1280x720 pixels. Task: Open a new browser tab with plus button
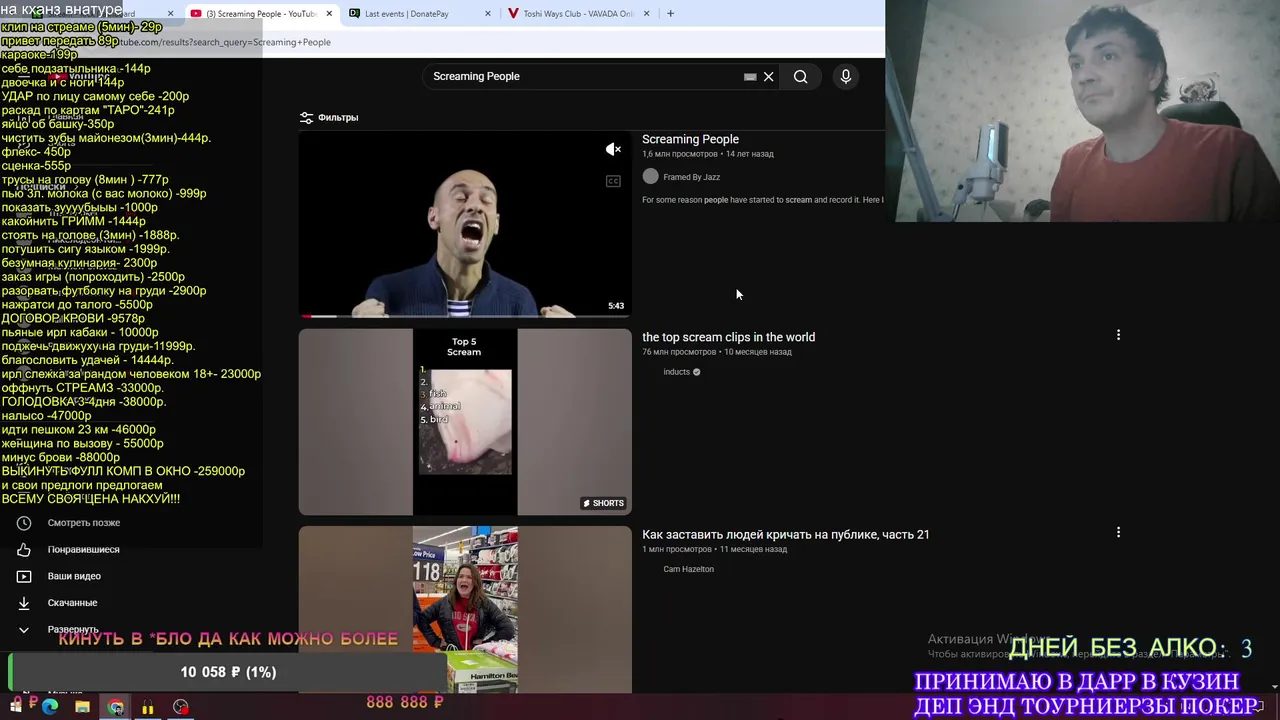670,14
